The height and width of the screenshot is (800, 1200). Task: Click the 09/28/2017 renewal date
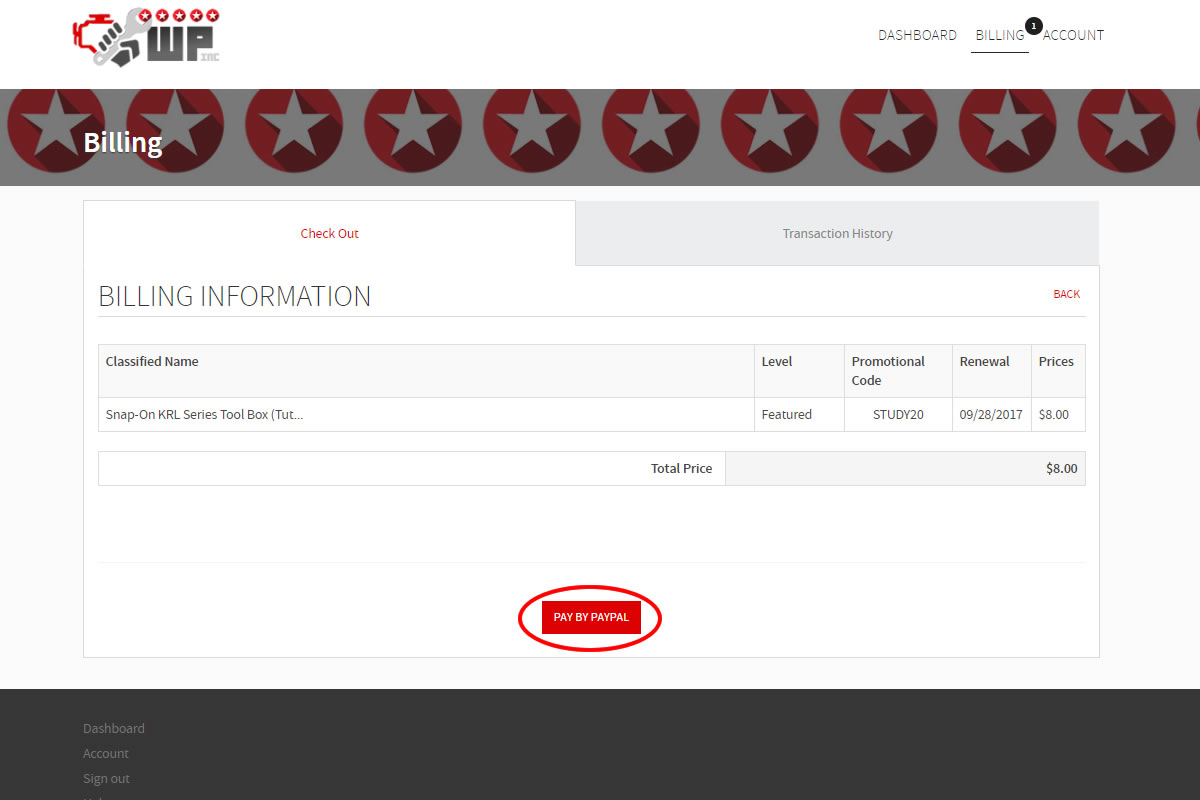(991, 414)
